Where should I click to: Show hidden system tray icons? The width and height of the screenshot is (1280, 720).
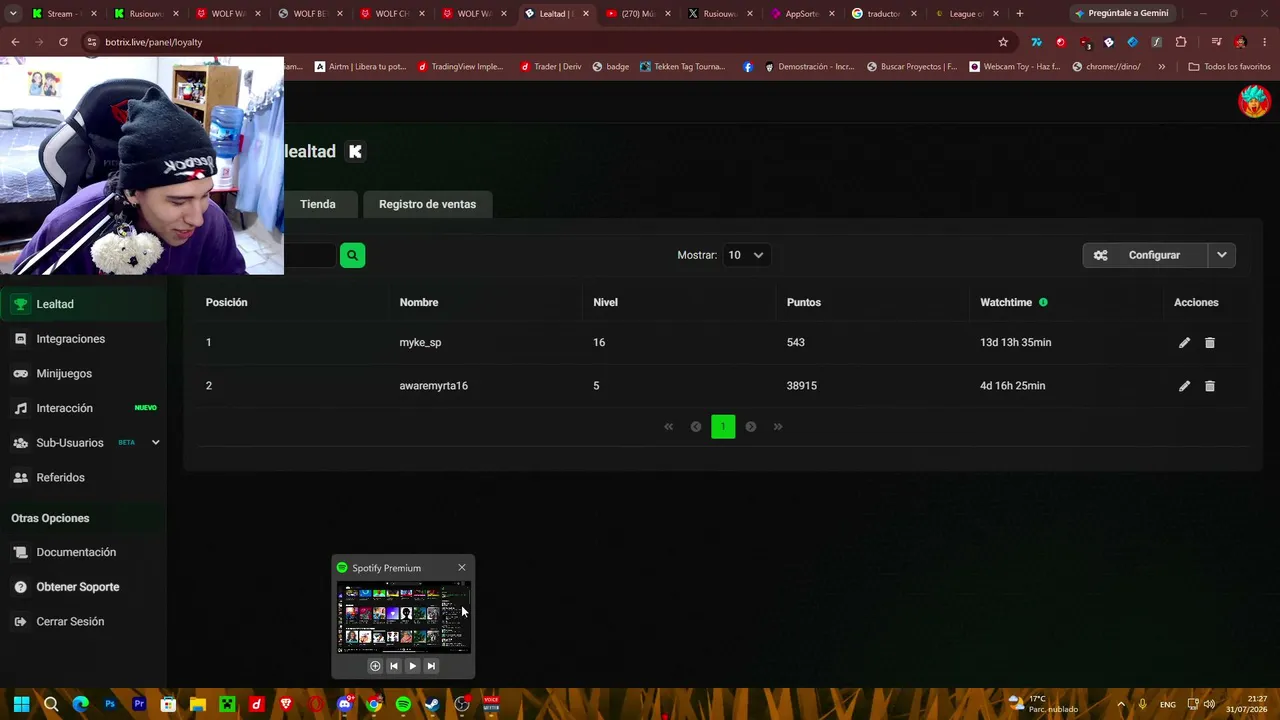pos(1120,704)
